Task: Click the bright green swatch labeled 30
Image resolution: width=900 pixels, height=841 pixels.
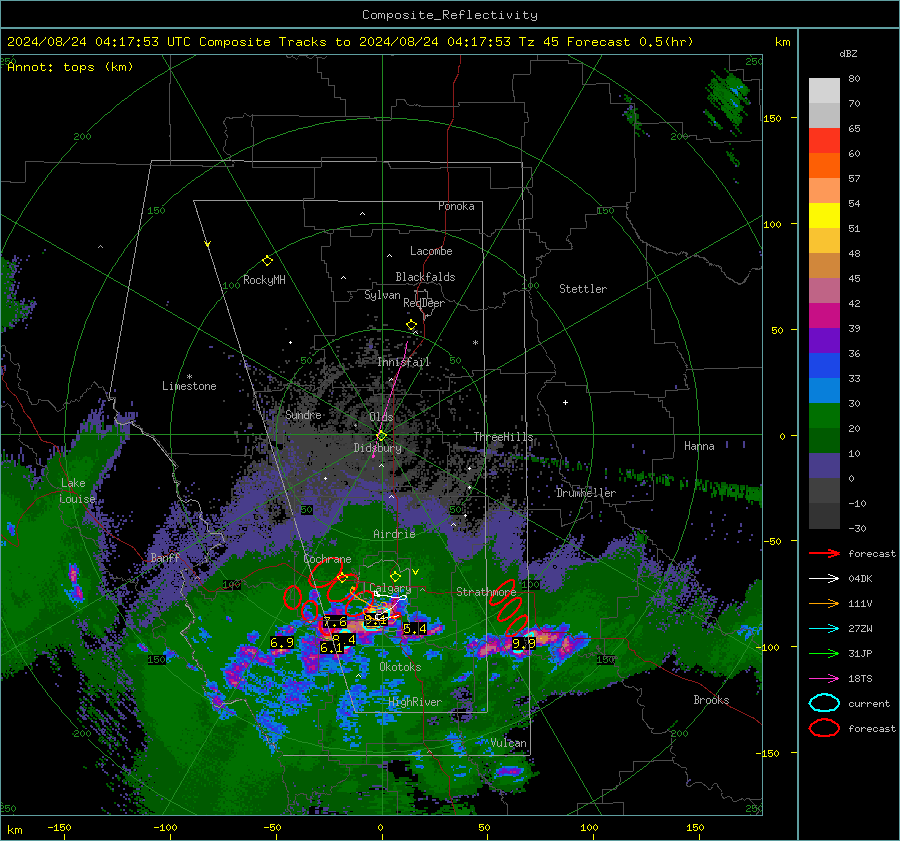Action: (x=824, y=415)
